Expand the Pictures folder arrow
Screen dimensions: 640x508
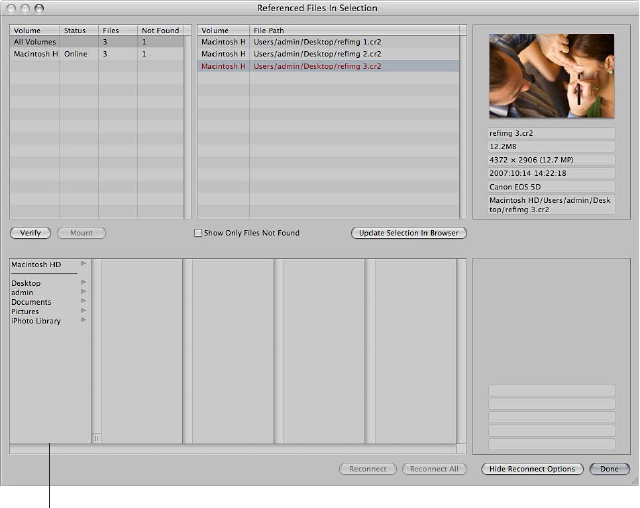click(83, 311)
